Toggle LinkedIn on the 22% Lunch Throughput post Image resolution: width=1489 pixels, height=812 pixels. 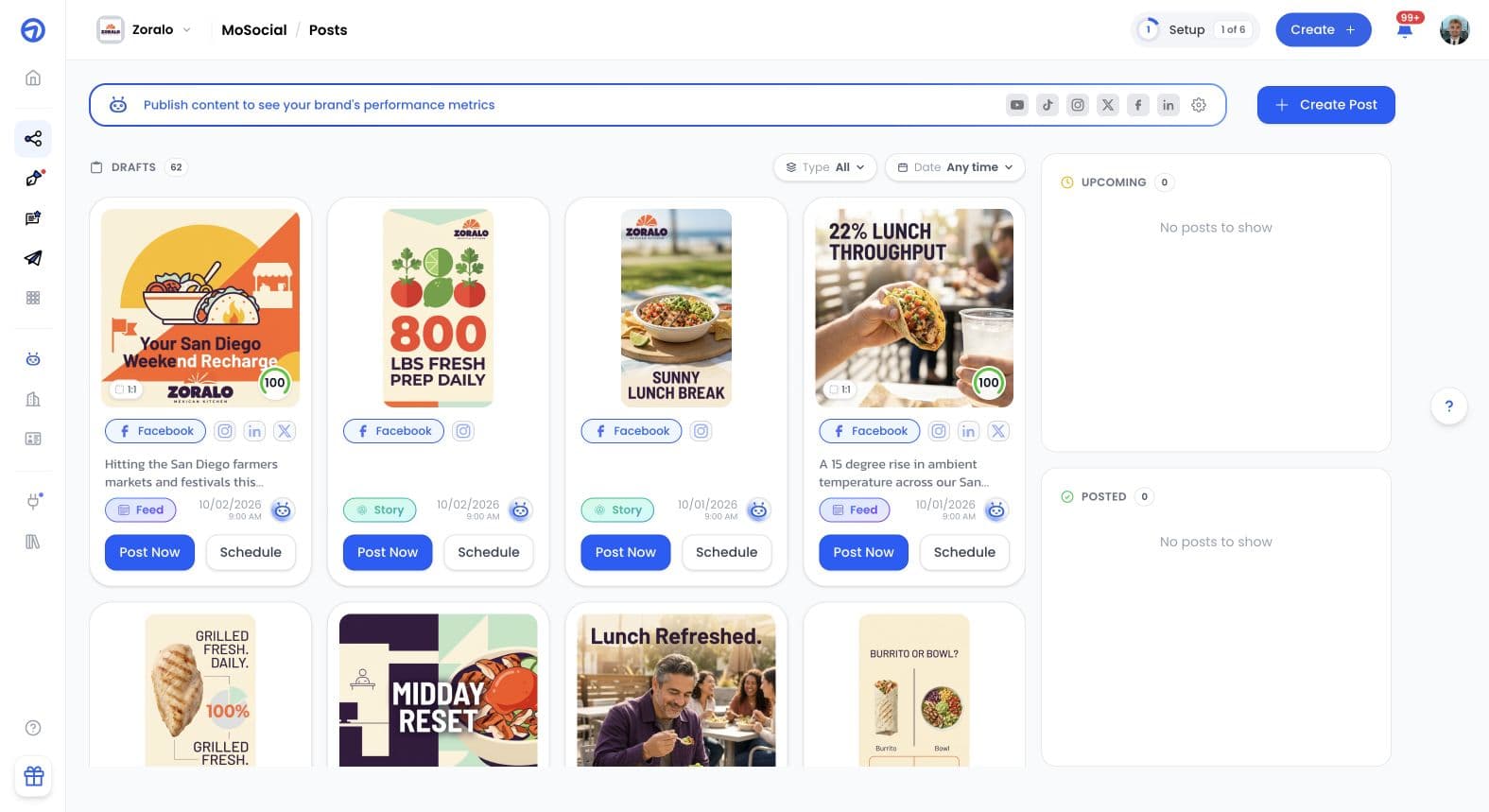[968, 431]
